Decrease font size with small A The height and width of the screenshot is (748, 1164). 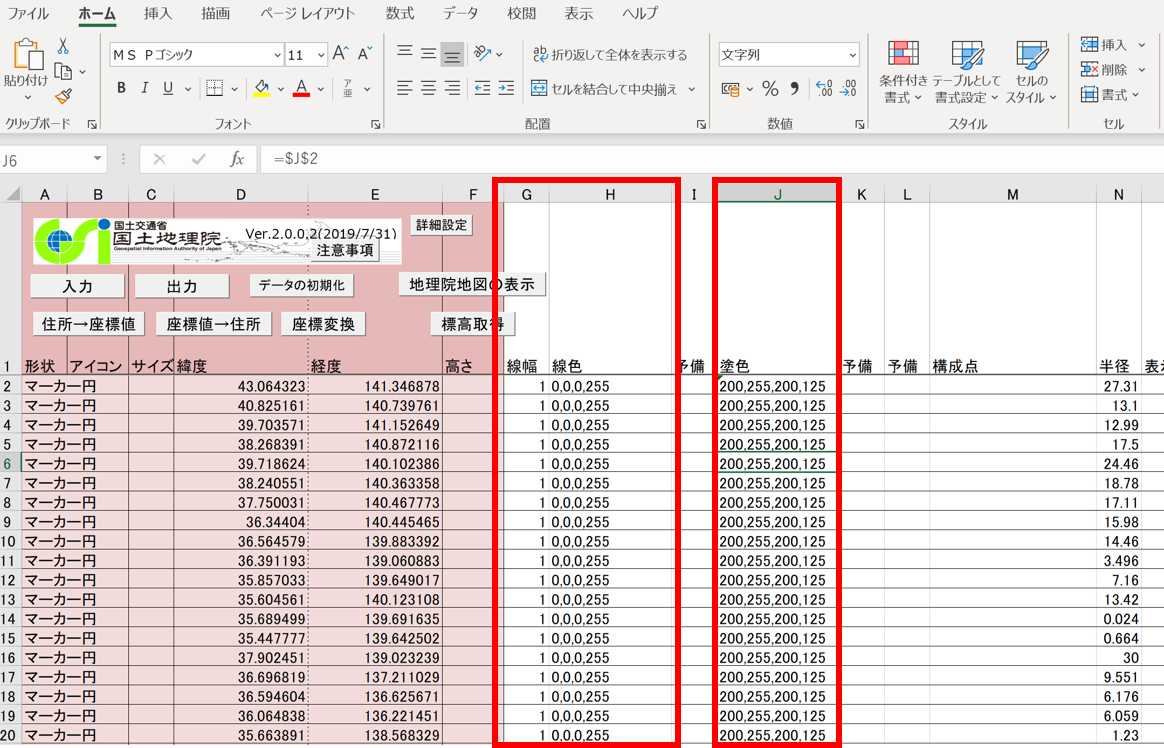pos(364,53)
